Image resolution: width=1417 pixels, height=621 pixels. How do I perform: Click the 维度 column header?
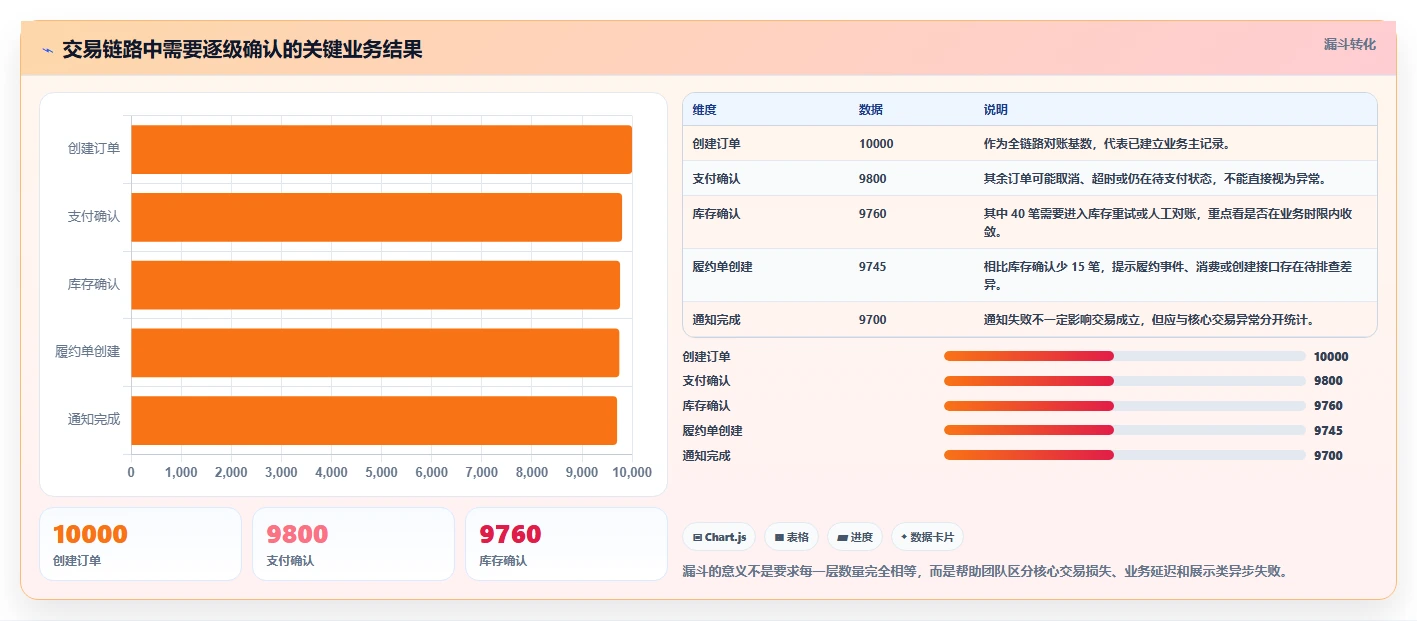(x=704, y=110)
